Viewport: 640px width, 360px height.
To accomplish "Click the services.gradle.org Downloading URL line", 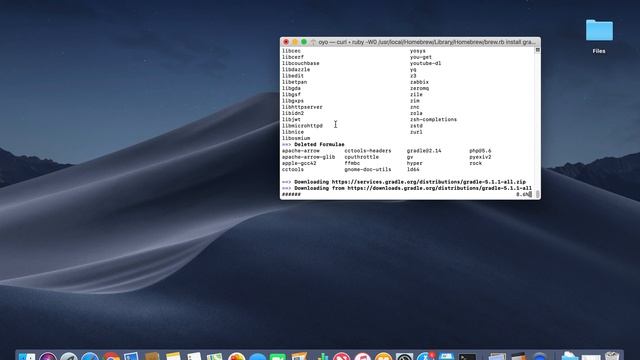I will (404, 182).
